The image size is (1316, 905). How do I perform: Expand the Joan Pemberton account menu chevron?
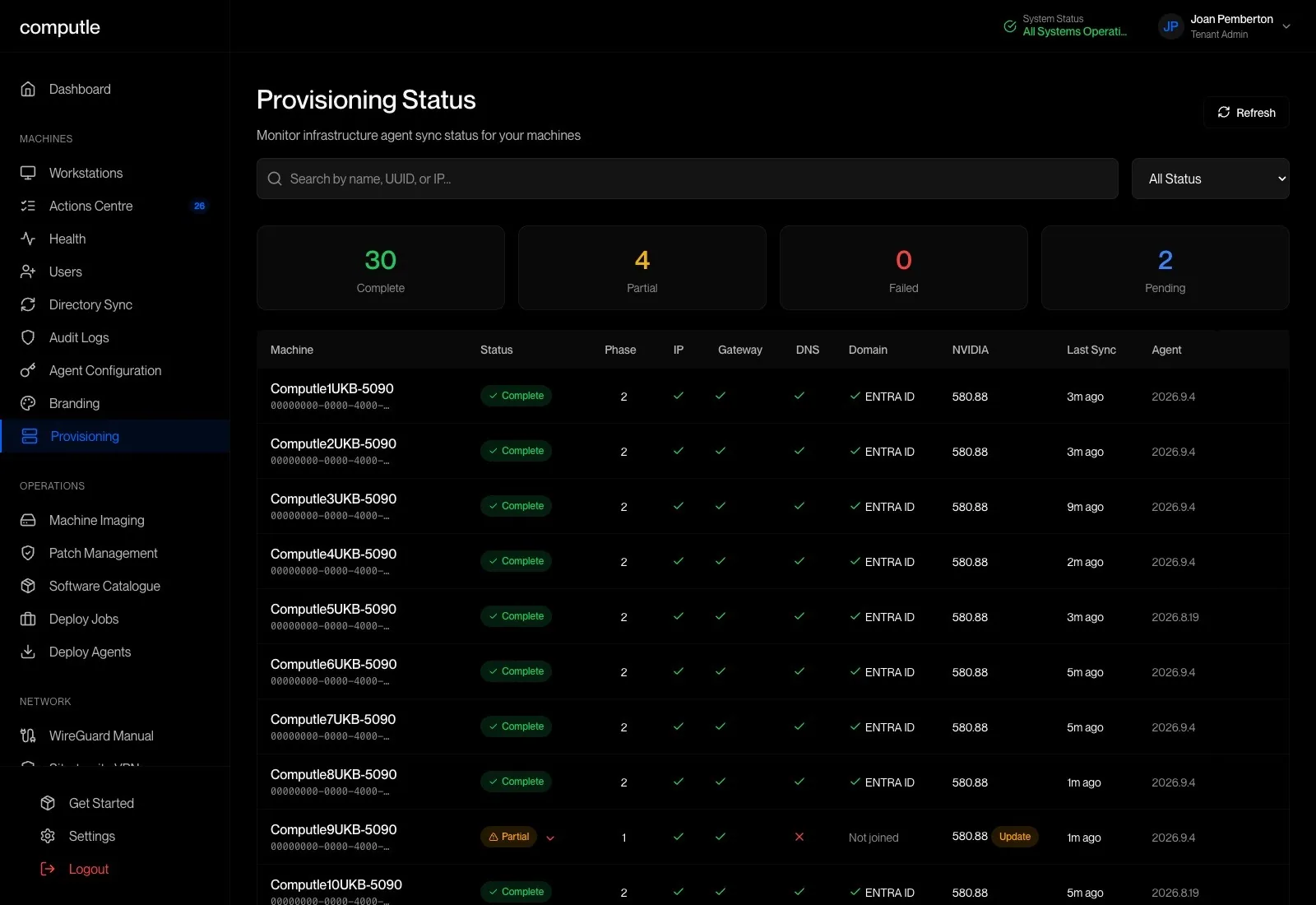(1286, 26)
